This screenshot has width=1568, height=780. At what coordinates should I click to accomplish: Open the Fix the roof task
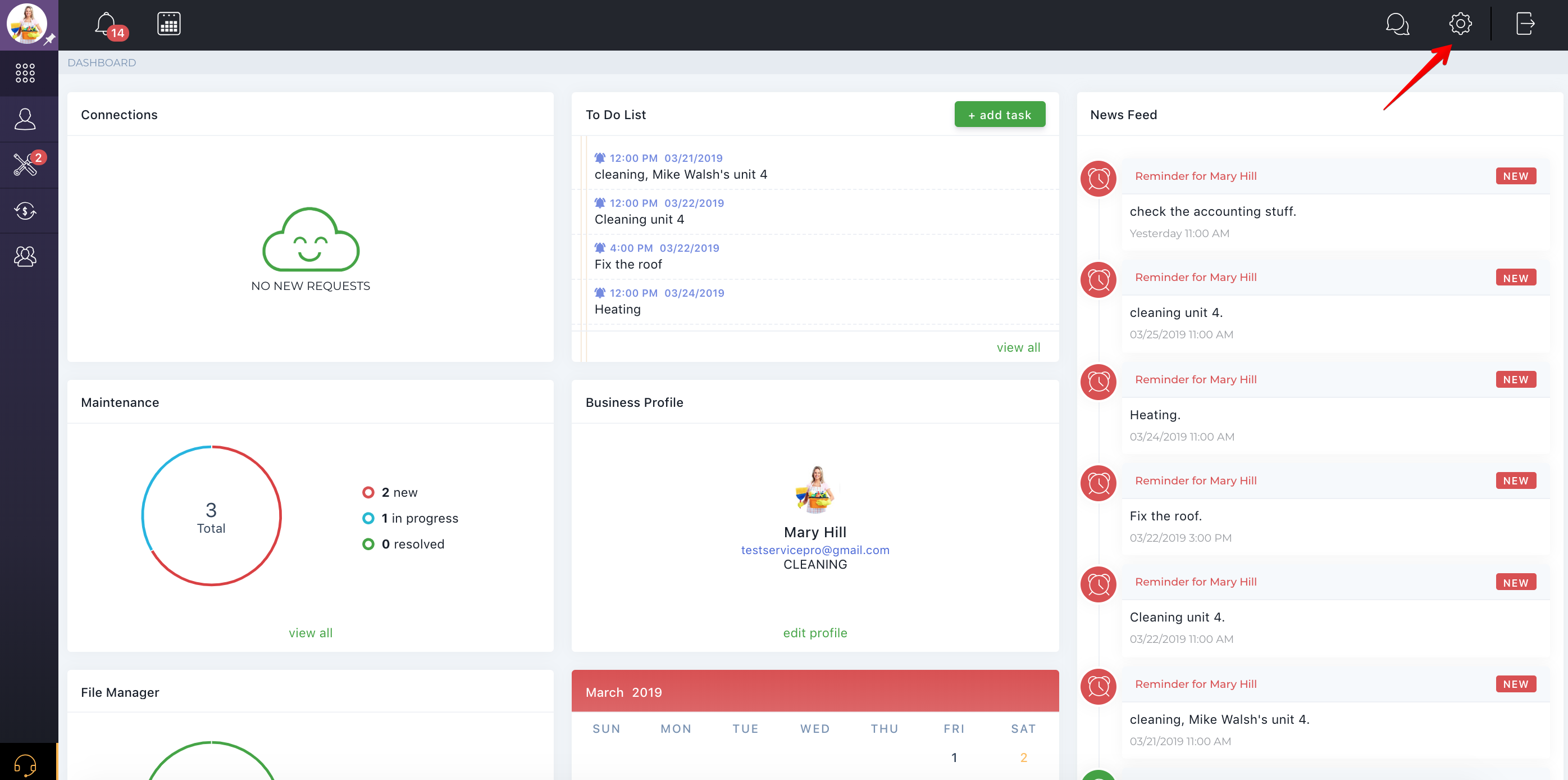pos(627,264)
